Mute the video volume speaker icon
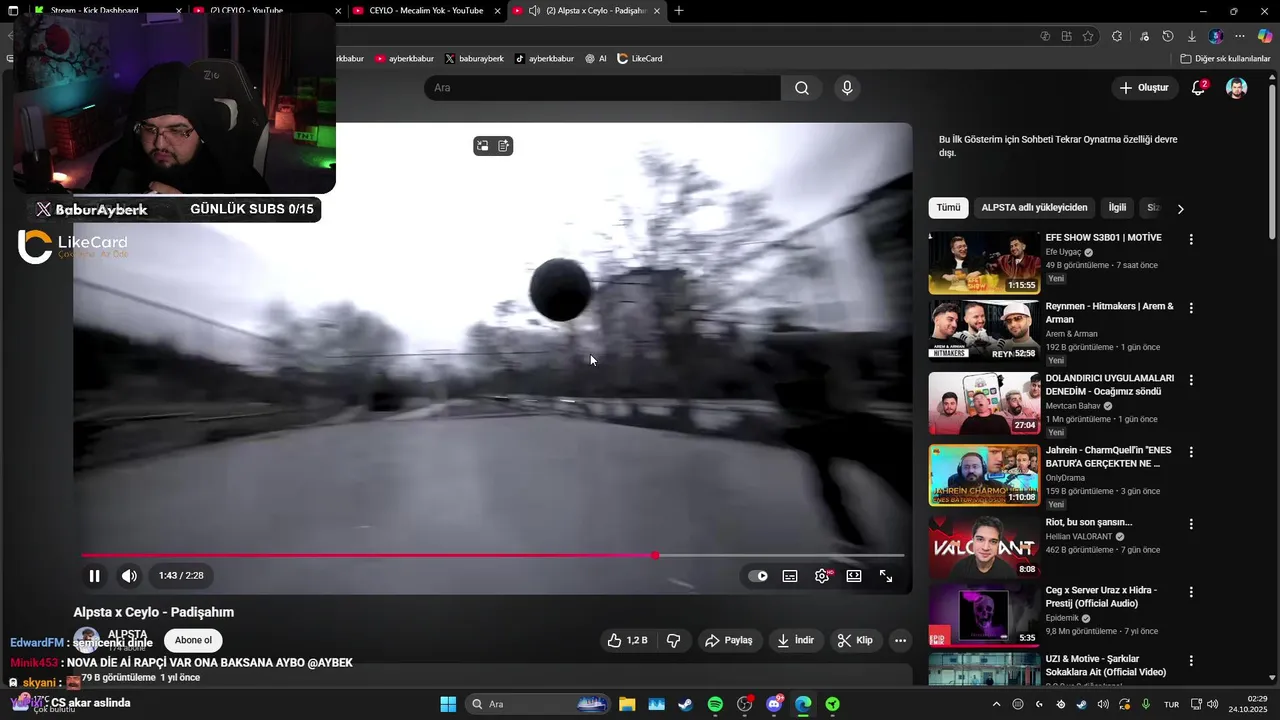The width and height of the screenshot is (1280, 720). 129,576
